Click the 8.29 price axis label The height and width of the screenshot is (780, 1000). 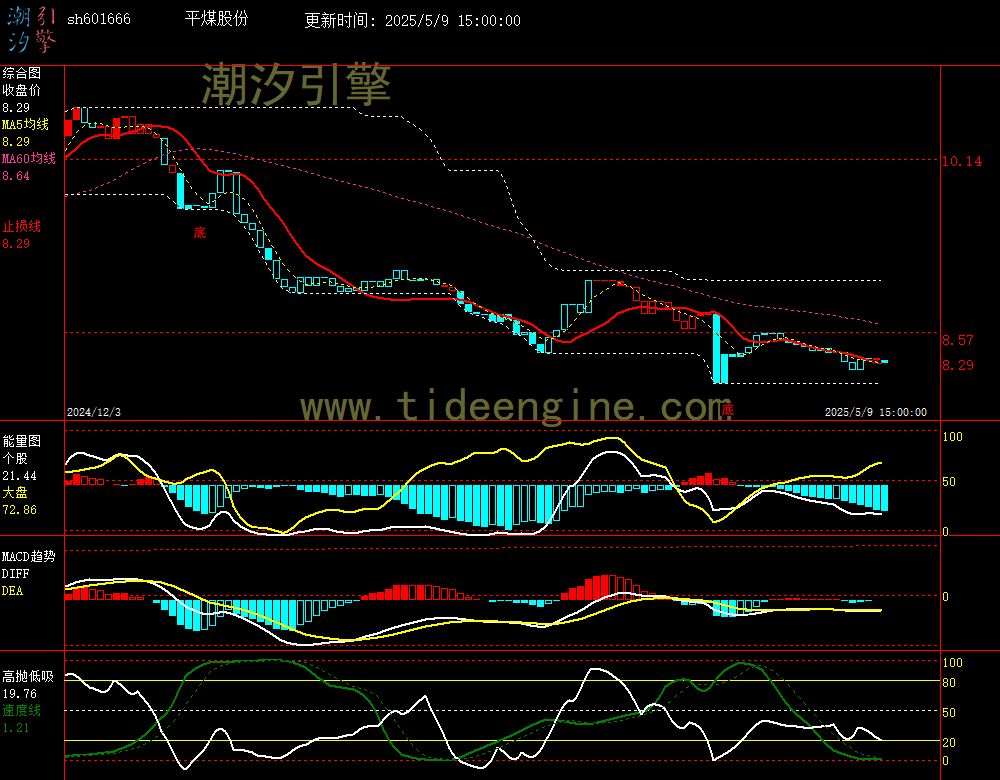point(958,365)
